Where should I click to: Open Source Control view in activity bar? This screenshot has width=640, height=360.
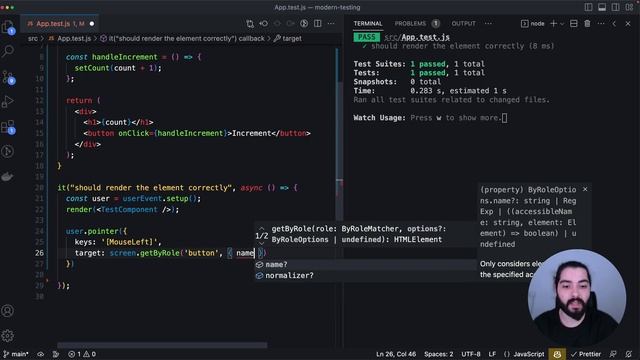tap(8, 77)
